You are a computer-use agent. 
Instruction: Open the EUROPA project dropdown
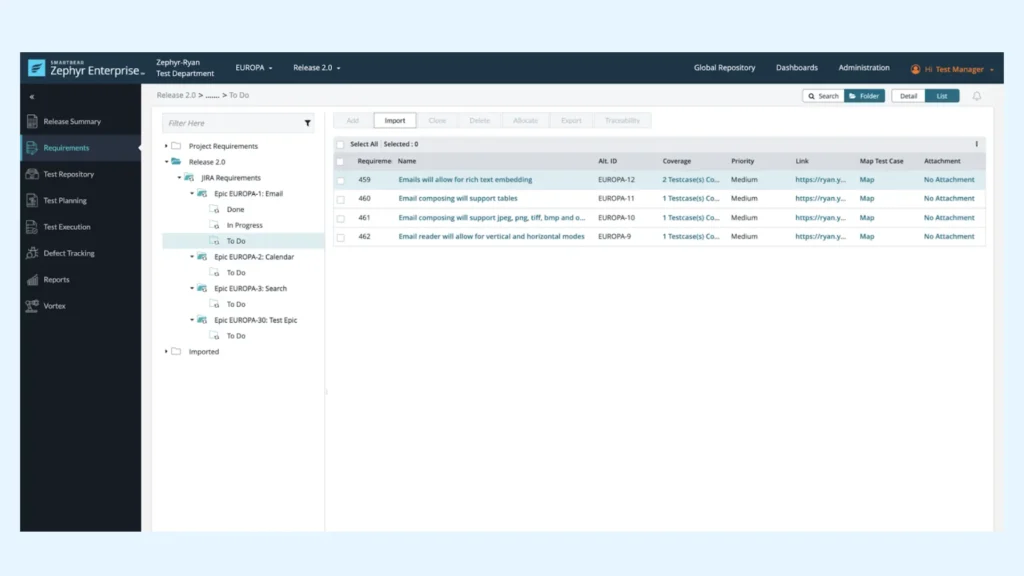[x=253, y=68]
